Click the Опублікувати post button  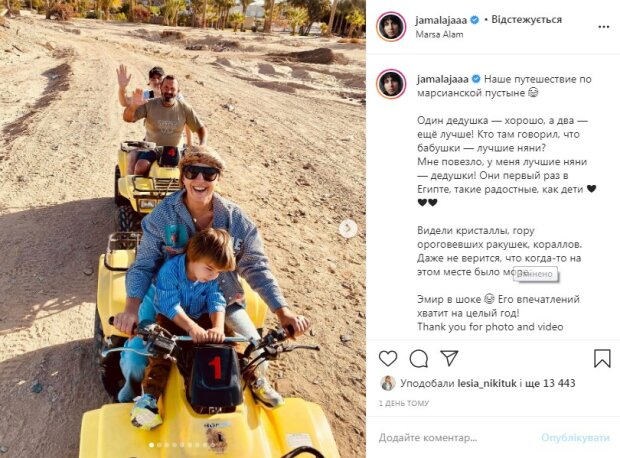[x=575, y=438]
